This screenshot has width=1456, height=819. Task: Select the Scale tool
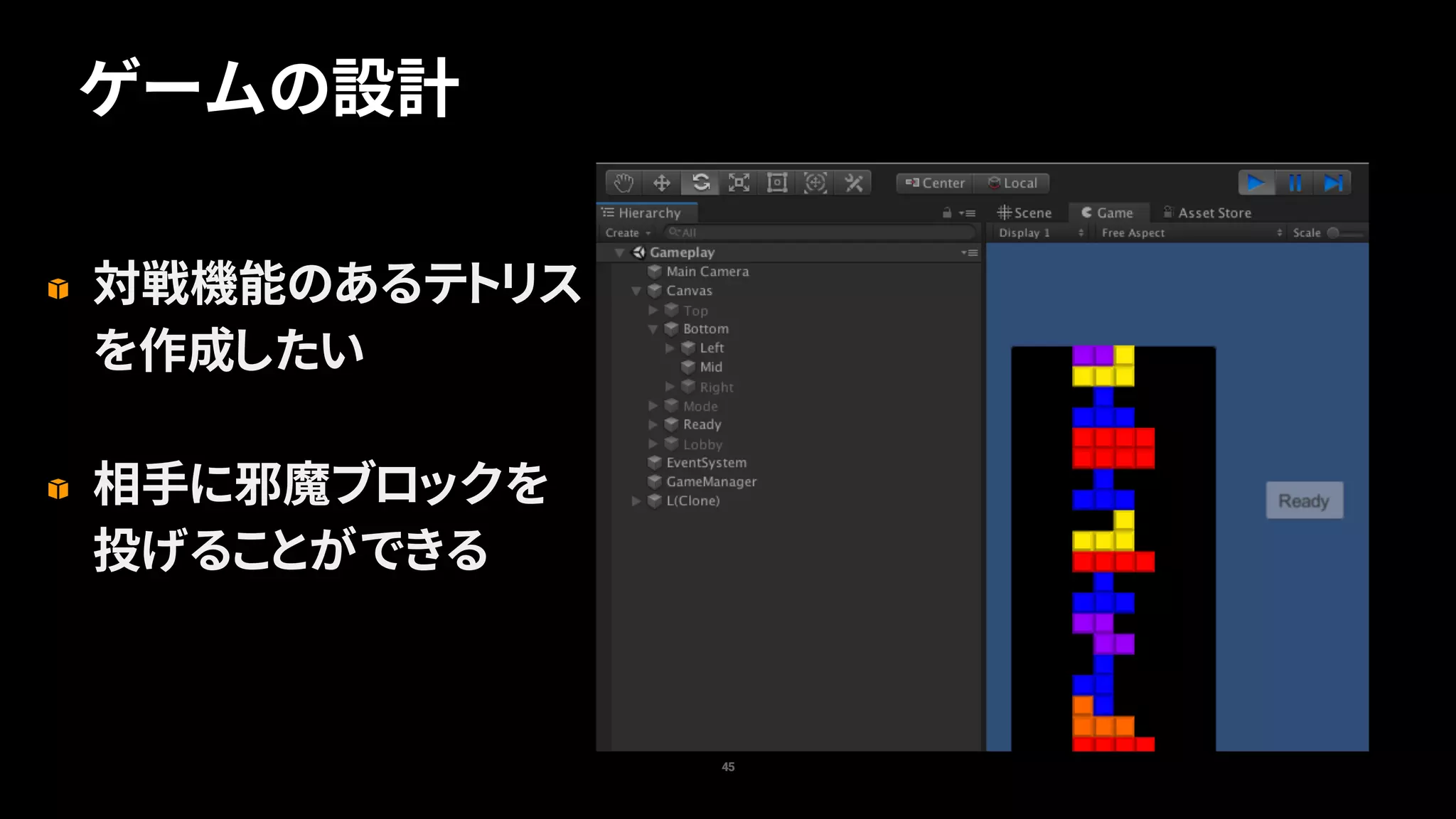739,183
